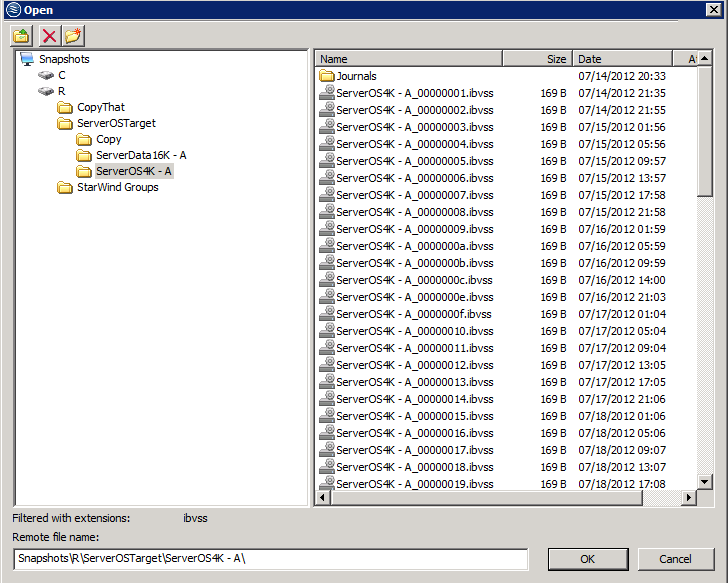Click the snapshot icon of A_00000003.ibvss

click(327, 126)
